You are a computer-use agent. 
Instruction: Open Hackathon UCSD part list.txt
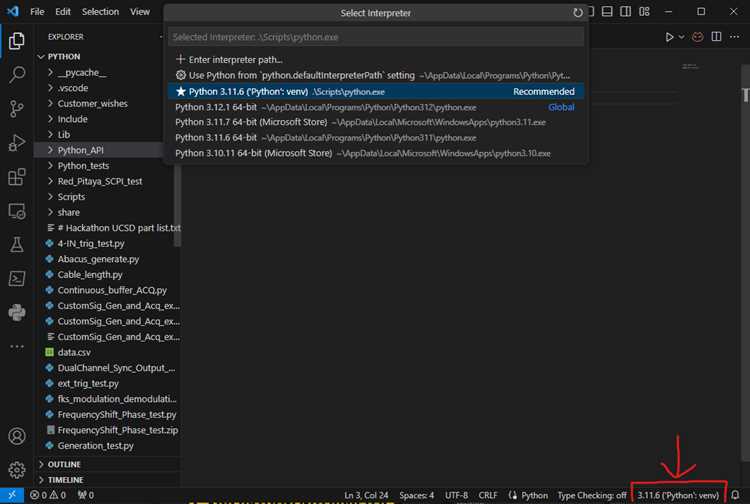pos(119,228)
